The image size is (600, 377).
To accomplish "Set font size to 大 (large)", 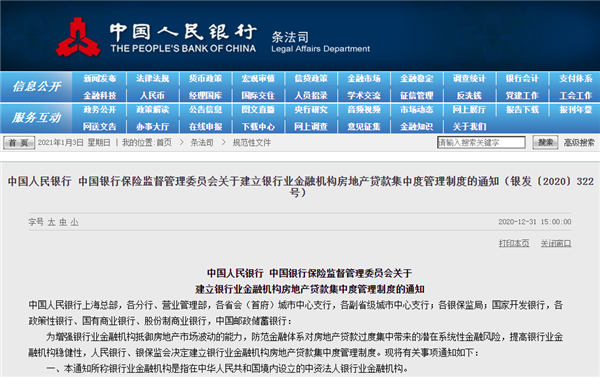I will point(52,222).
